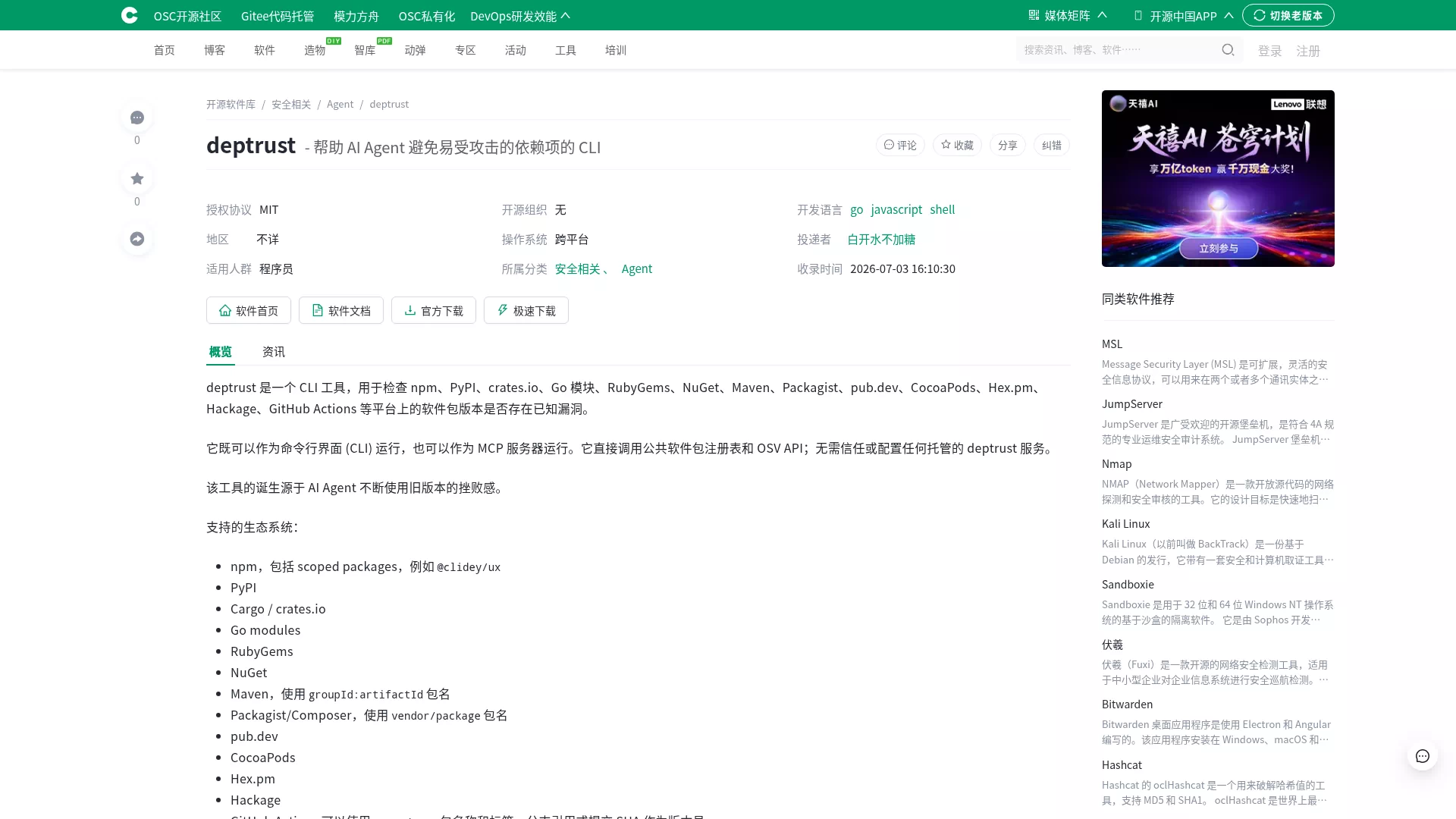Click the 评论 button near title
This screenshot has height=819, width=1456.
click(900, 145)
